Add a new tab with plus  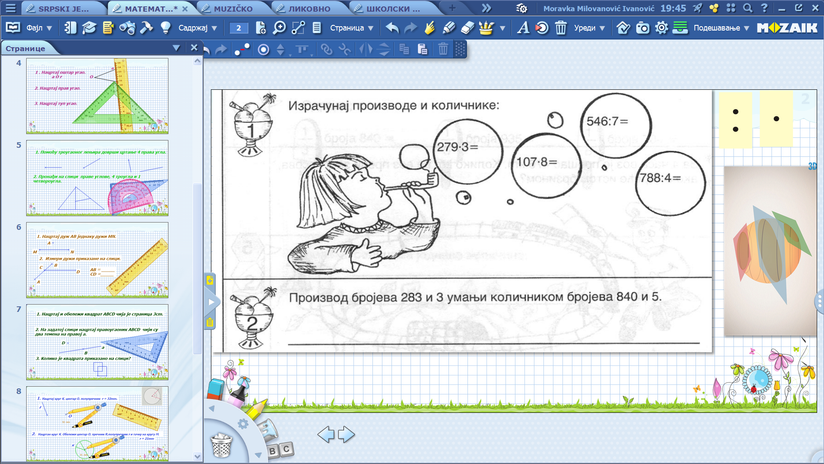452,8
